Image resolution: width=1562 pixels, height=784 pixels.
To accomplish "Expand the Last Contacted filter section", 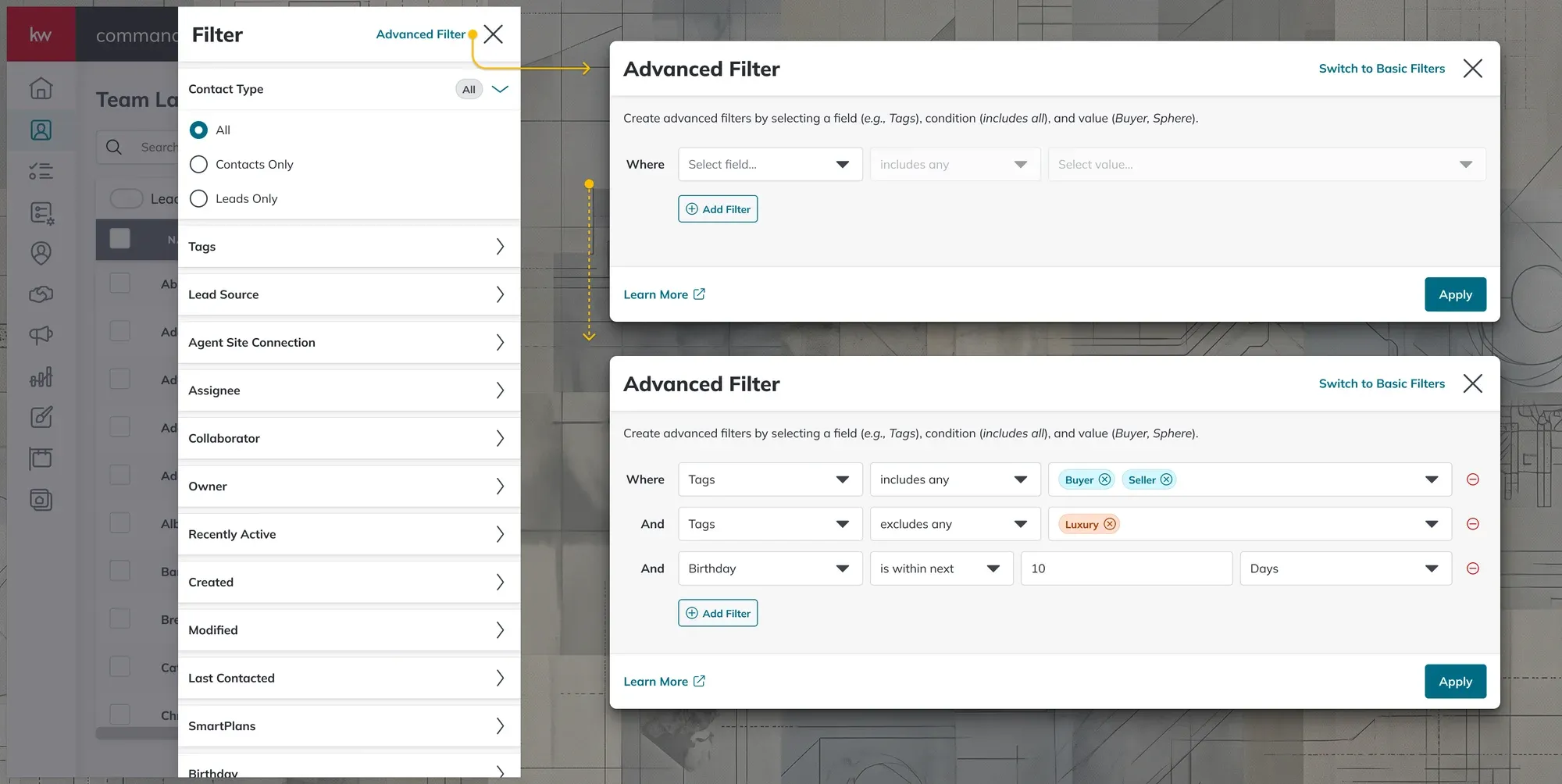I will tap(349, 678).
